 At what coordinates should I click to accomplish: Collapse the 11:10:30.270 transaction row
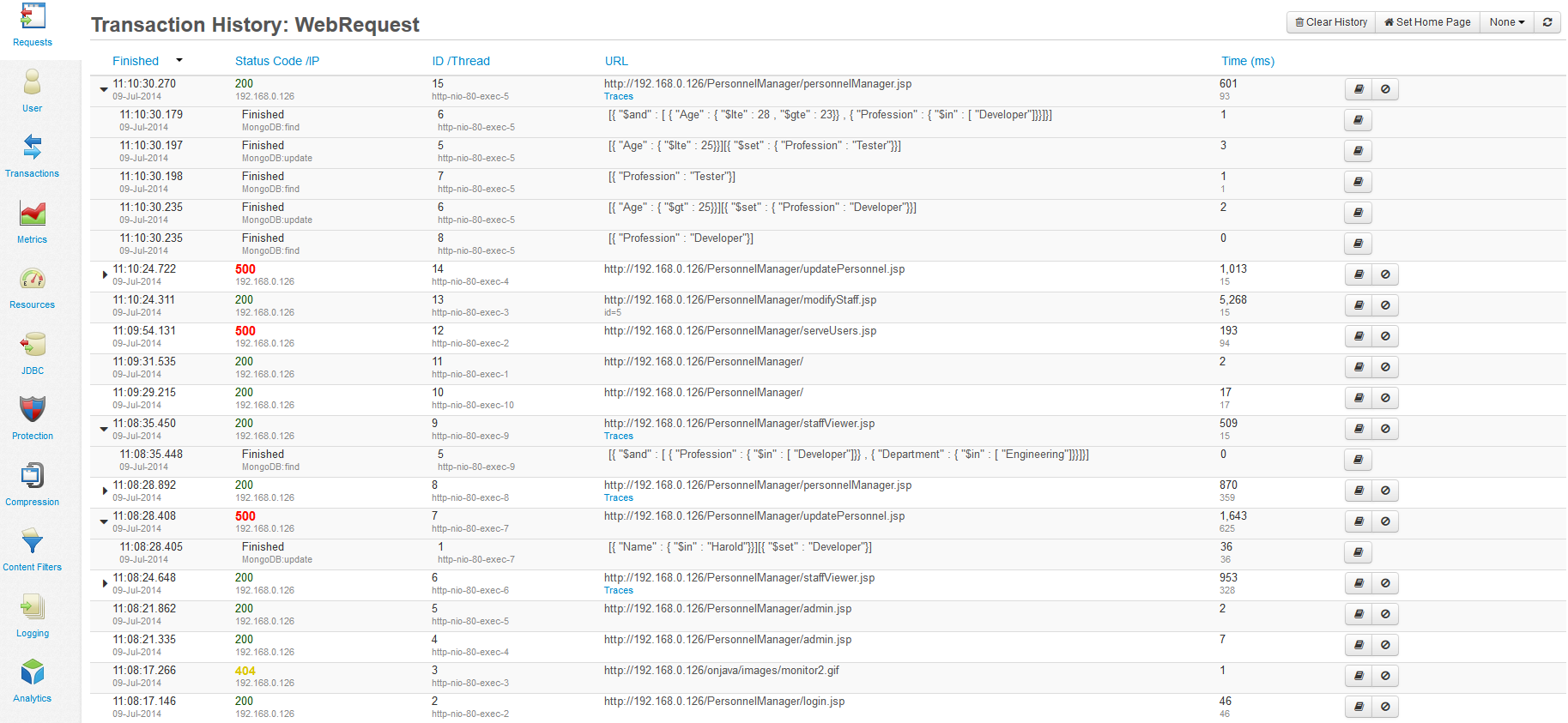(104, 89)
